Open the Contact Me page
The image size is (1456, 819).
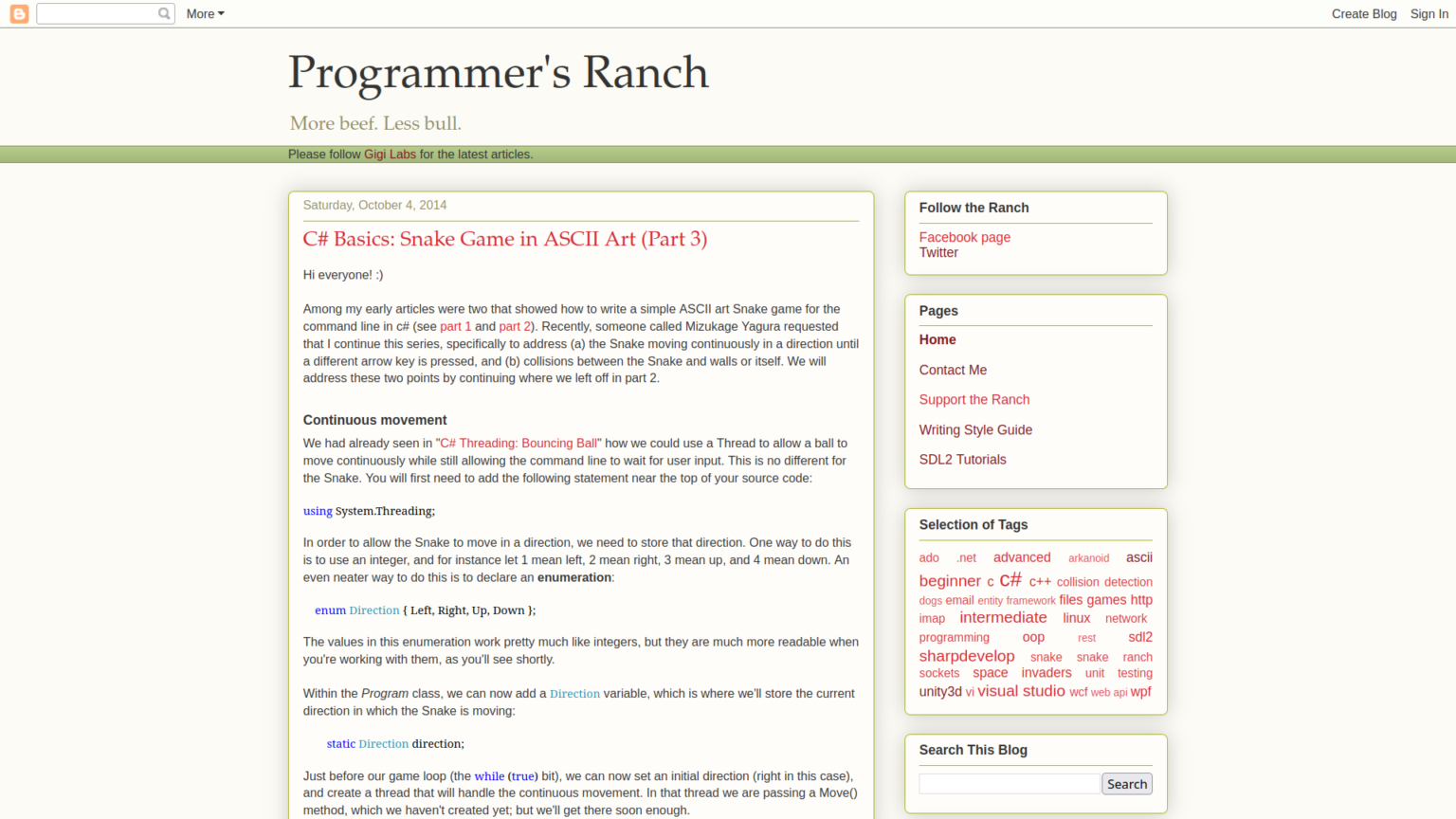pos(953,370)
